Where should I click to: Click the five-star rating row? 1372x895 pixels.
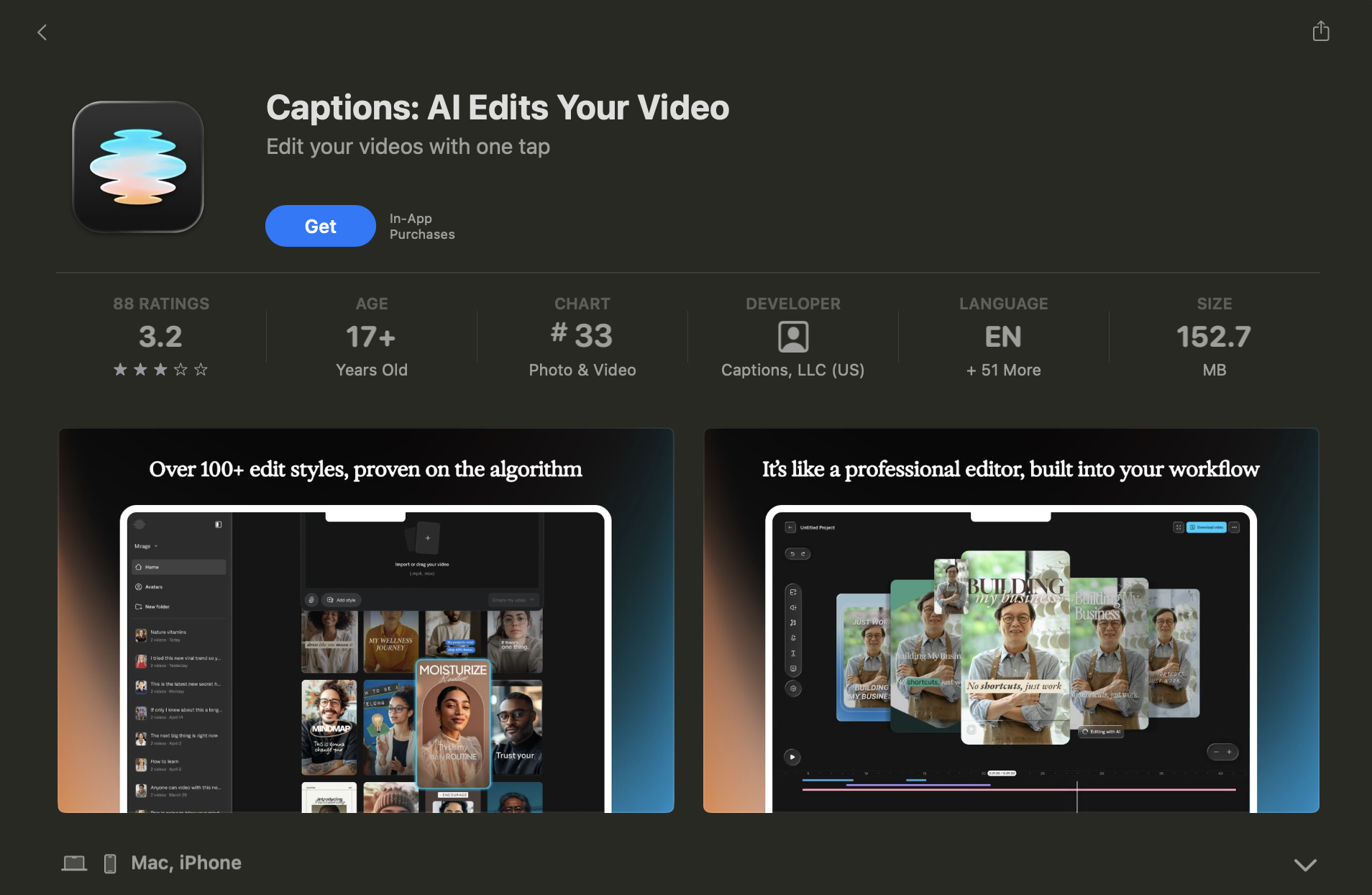[160, 369]
